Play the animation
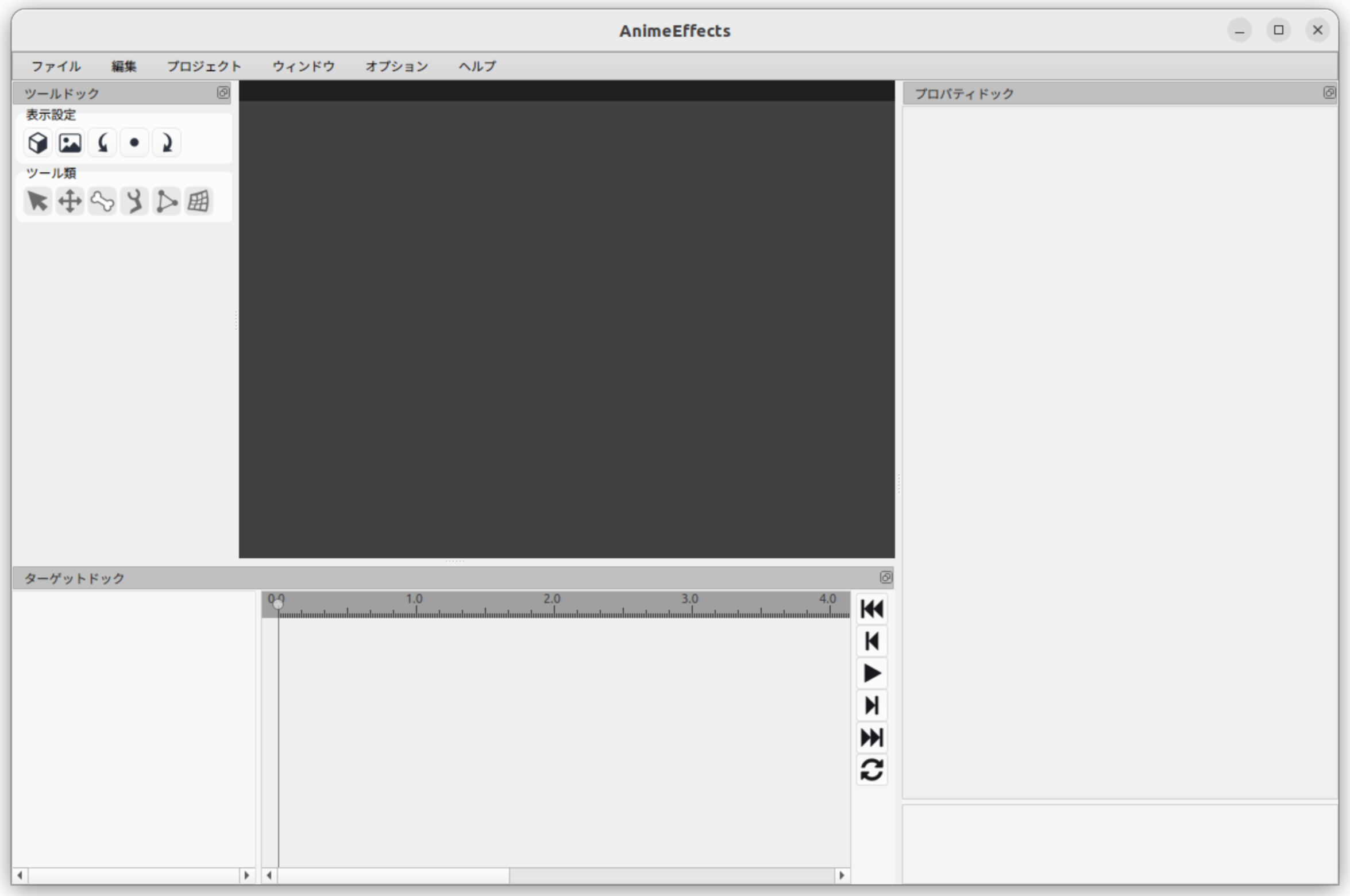The height and width of the screenshot is (896, 1350). [871, 673]
